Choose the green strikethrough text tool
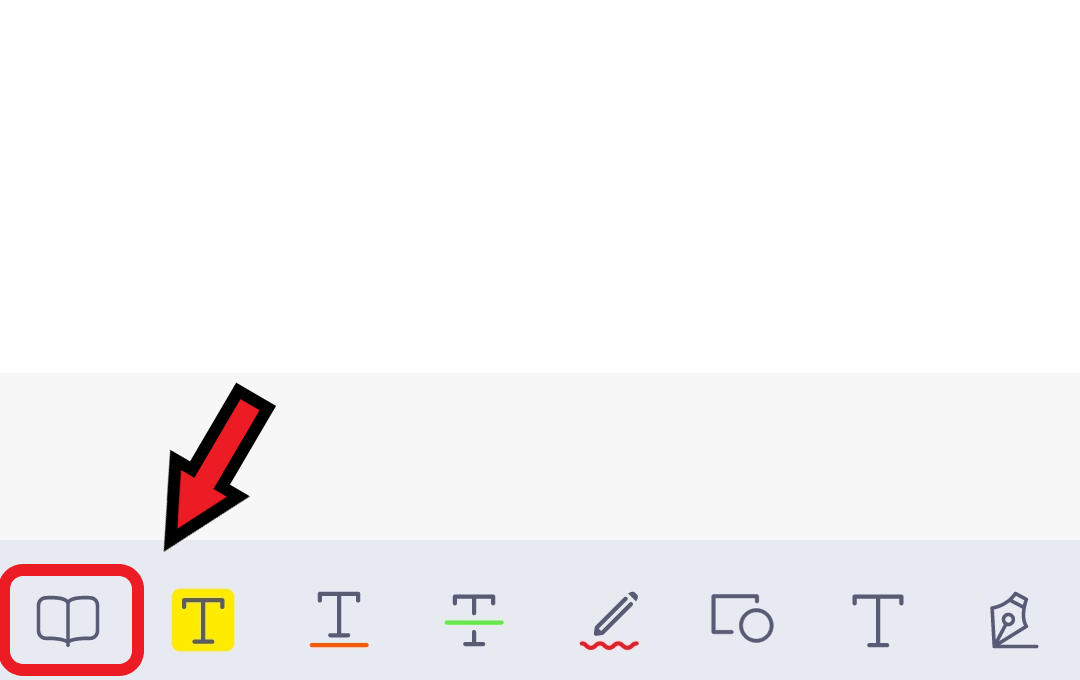Screen dimensions: 1080x680 [474, 619]
